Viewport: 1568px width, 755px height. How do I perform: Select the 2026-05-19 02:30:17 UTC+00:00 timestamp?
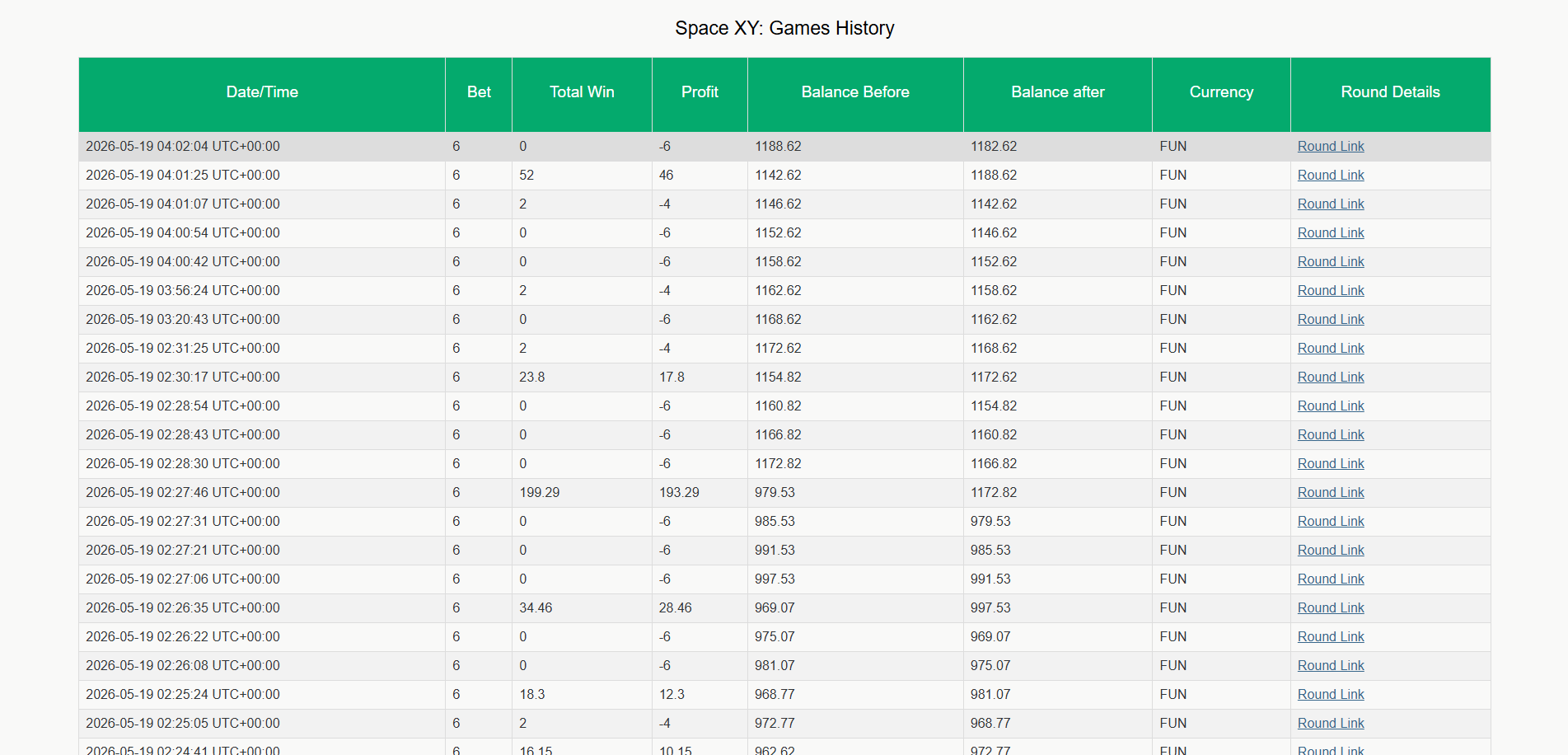[x=183, y=377]
